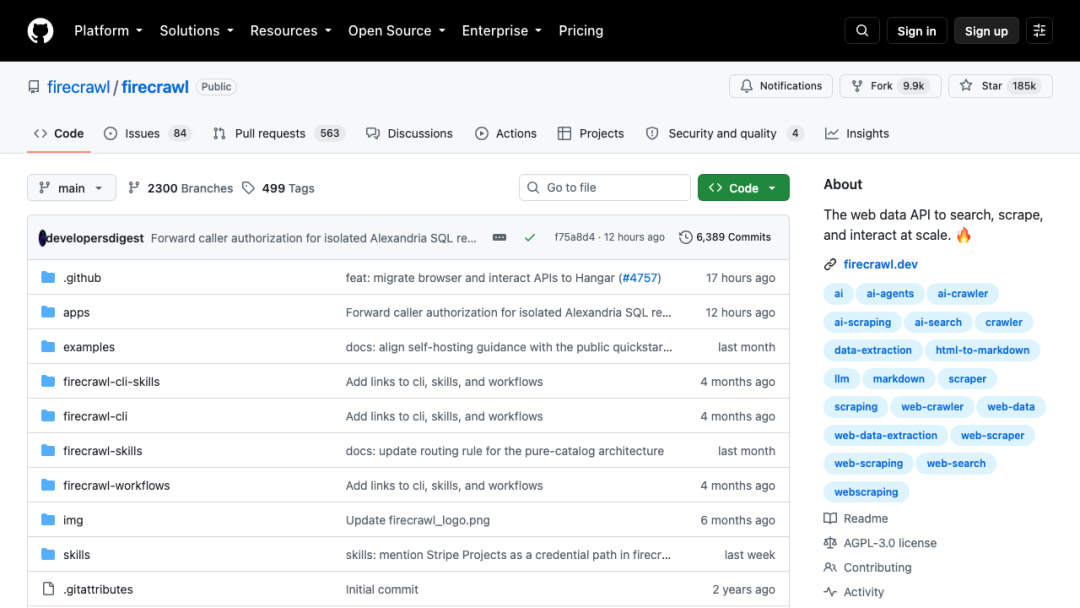The height and width of the screenshot is (608, 1080).
Task: Open the firecrawl owner link
Action: [79, 87]
